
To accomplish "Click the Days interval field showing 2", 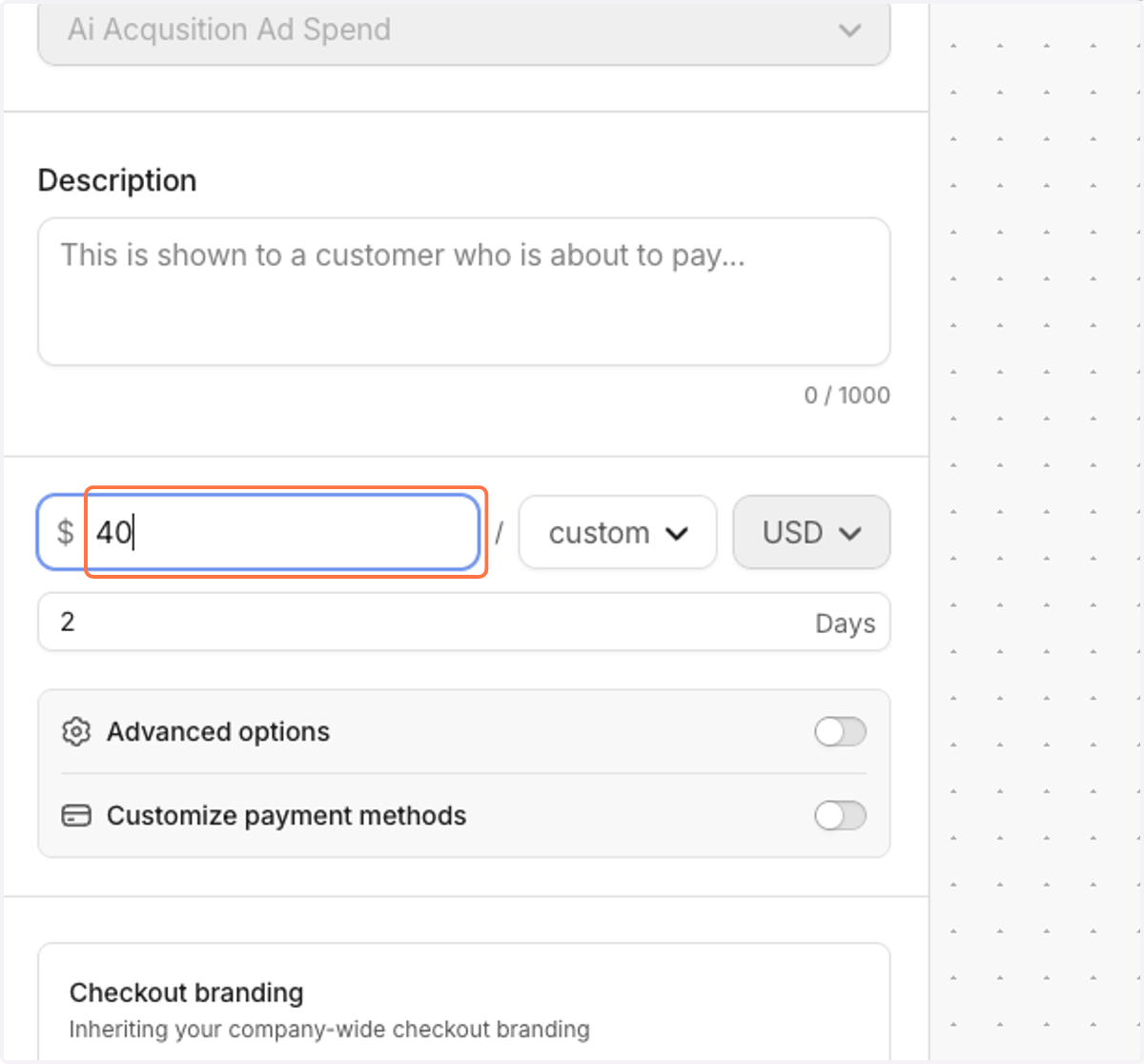I will click(x=463, y=623).
